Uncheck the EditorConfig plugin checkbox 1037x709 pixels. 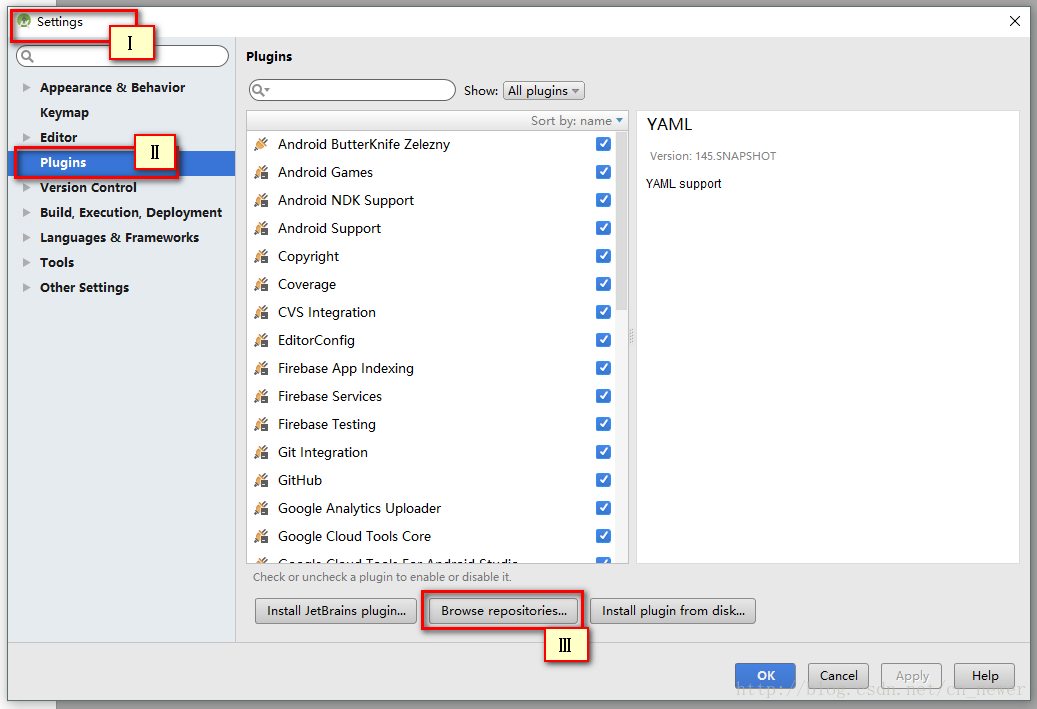pos(603,340)
